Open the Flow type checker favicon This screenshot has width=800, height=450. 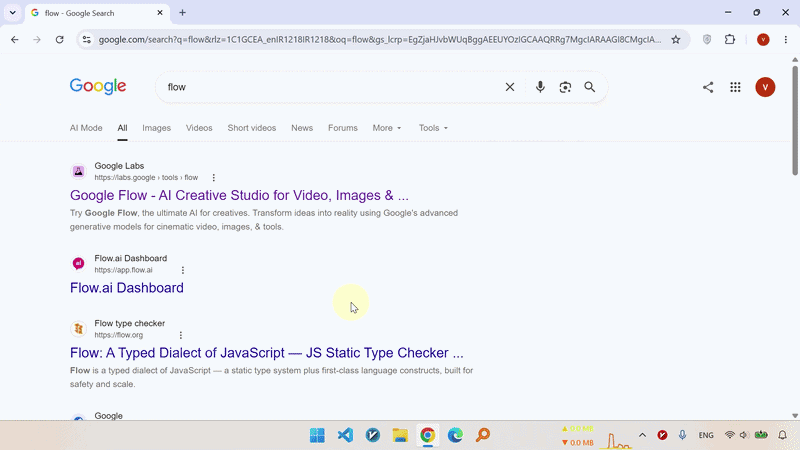(x=78, y=329)
